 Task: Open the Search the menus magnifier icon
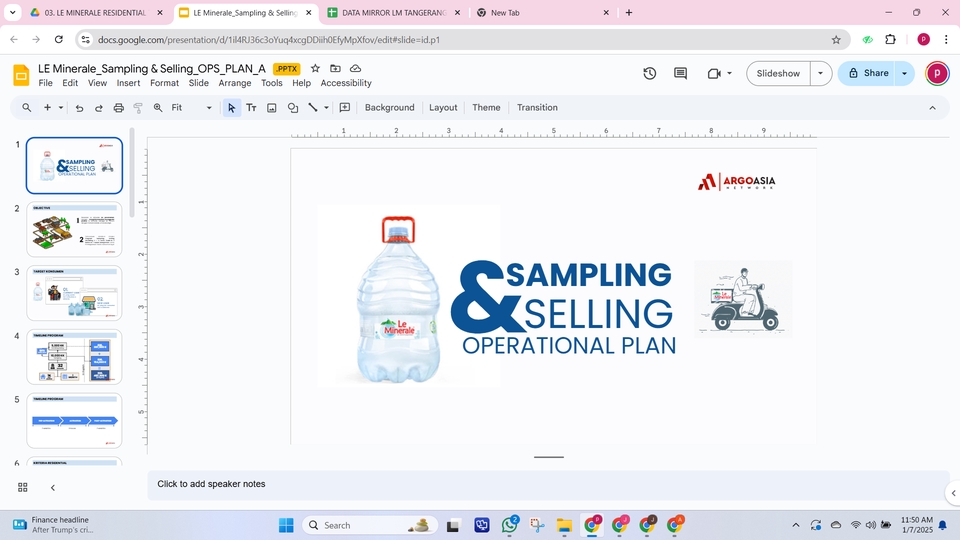[x=26, y=108]
